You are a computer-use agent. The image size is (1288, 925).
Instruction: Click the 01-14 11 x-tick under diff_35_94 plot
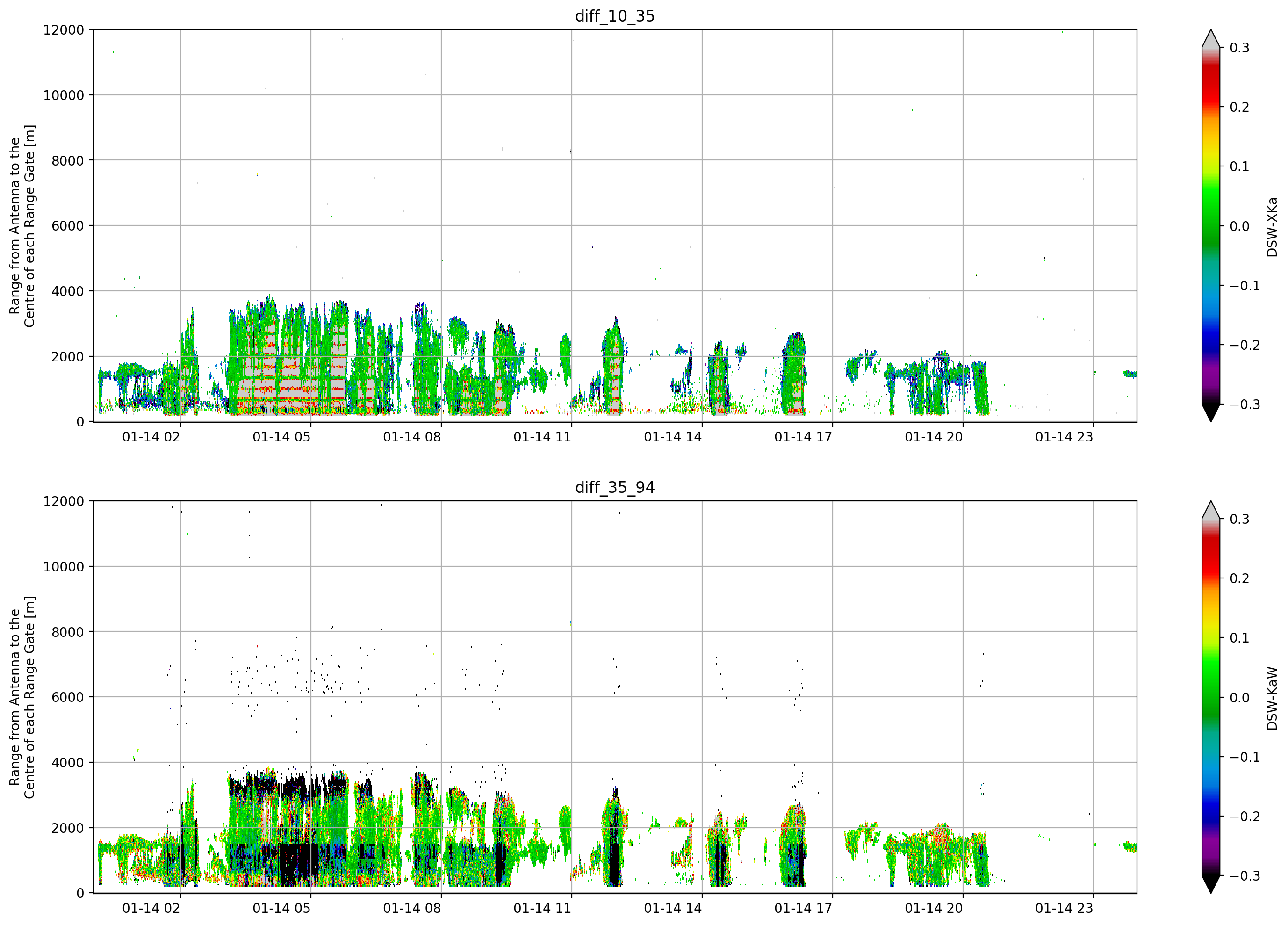[x=542, y=909]
